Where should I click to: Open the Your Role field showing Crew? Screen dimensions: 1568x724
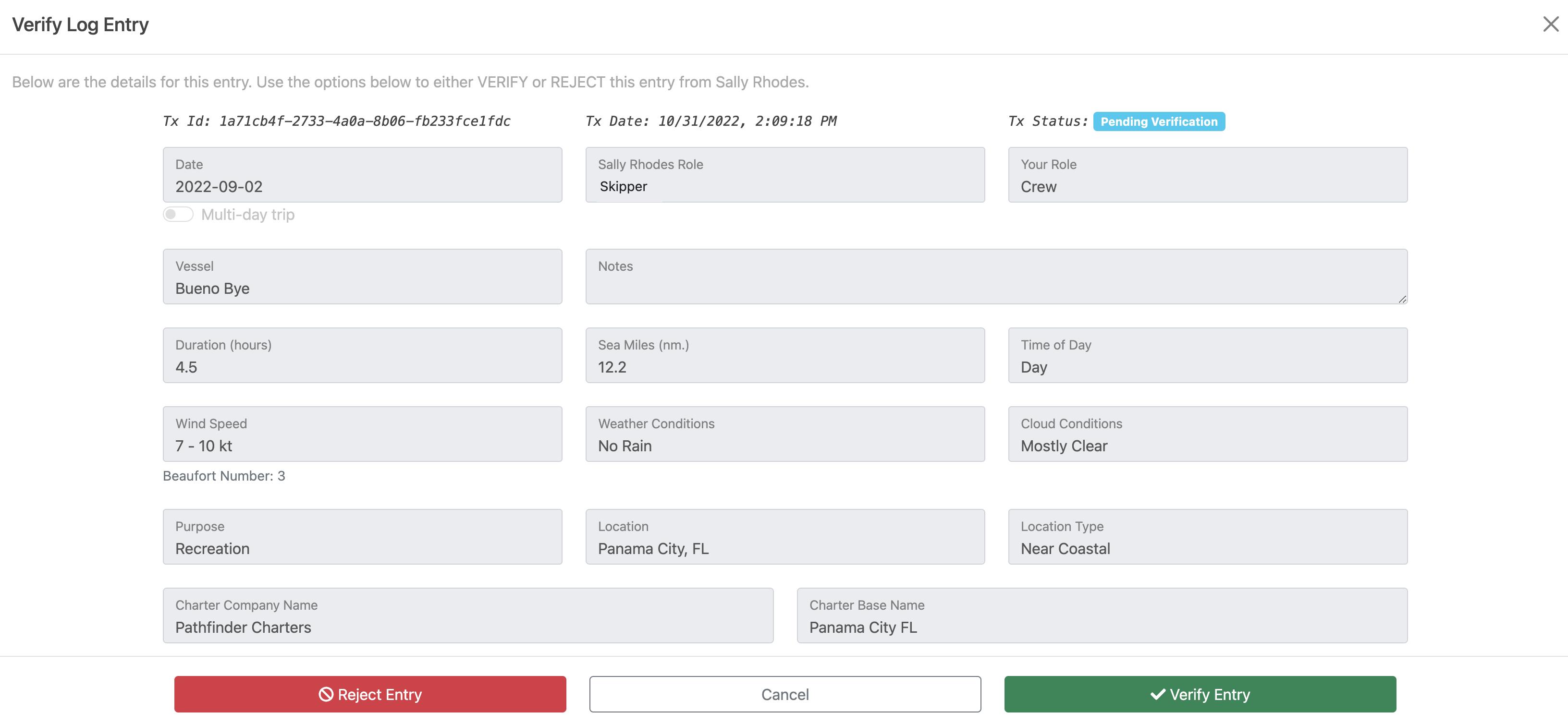click(1208, 175)
